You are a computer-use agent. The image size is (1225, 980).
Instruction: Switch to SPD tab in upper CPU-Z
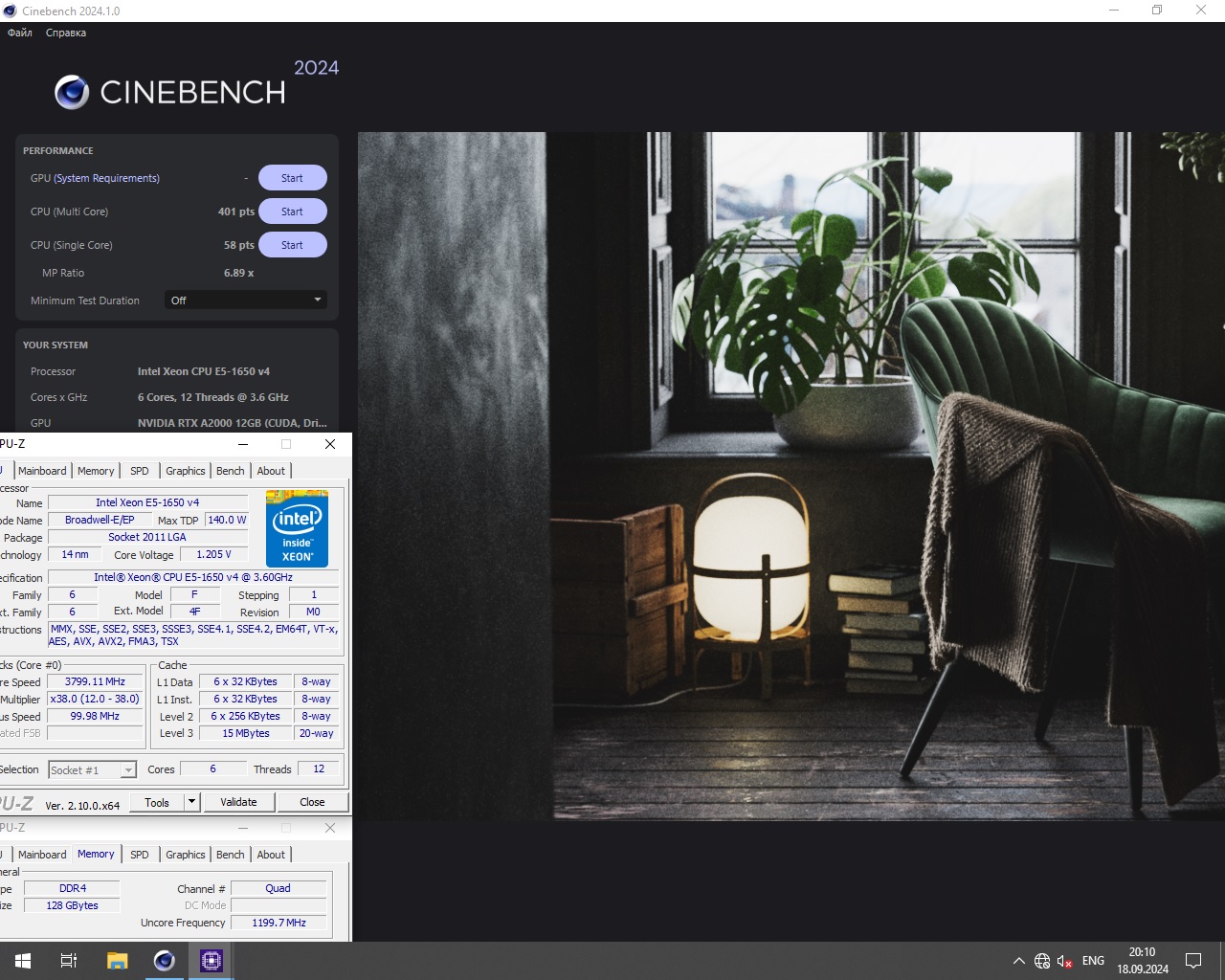(140, 471)
